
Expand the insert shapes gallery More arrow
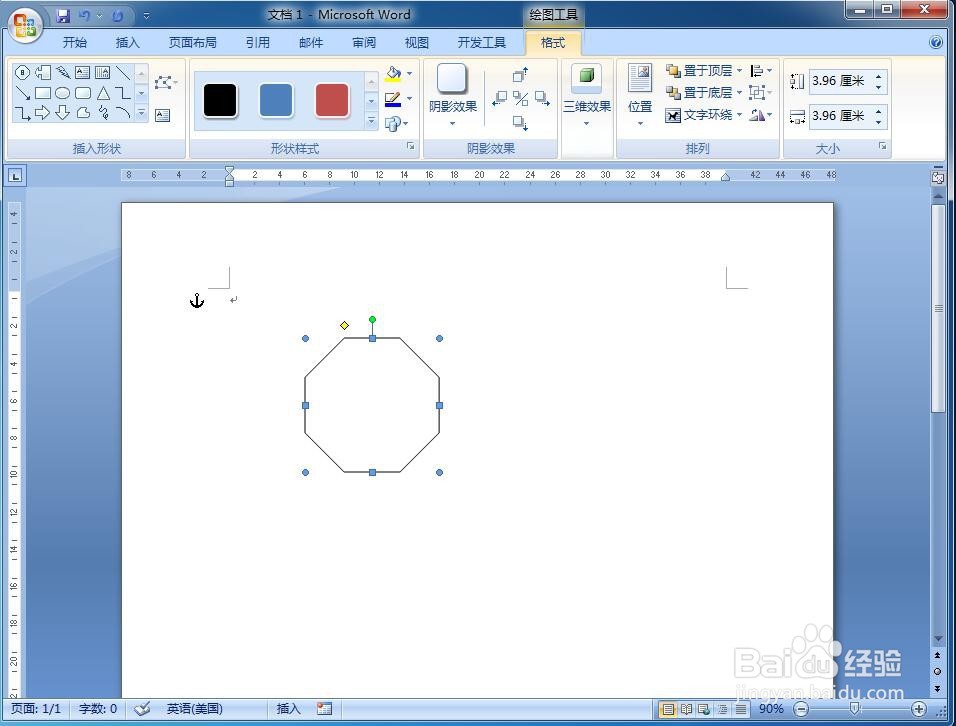click(x=141, y=113)
